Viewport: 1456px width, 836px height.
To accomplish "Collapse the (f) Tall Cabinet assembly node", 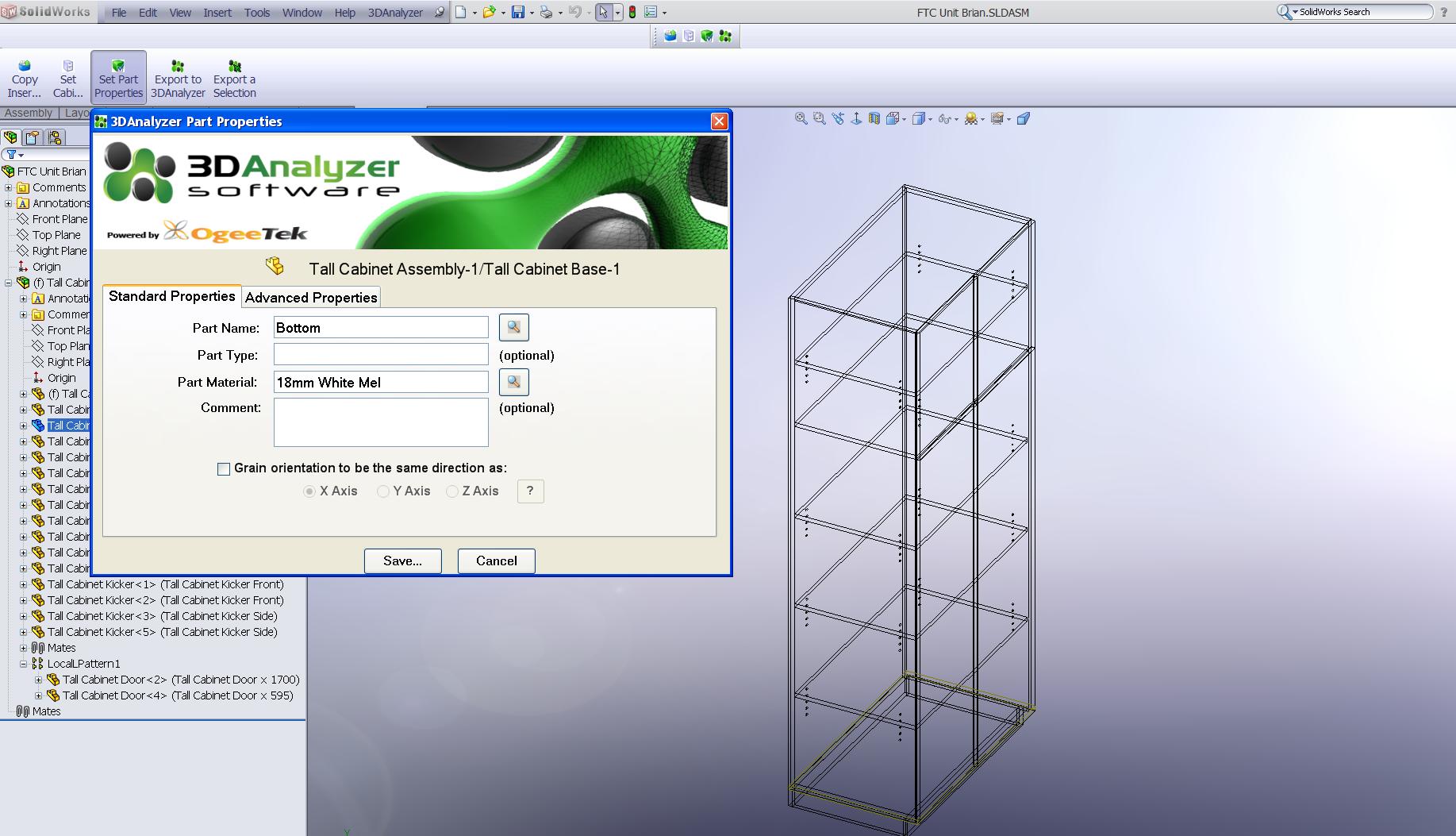I will pyautogui.click(x=9, y=283).
